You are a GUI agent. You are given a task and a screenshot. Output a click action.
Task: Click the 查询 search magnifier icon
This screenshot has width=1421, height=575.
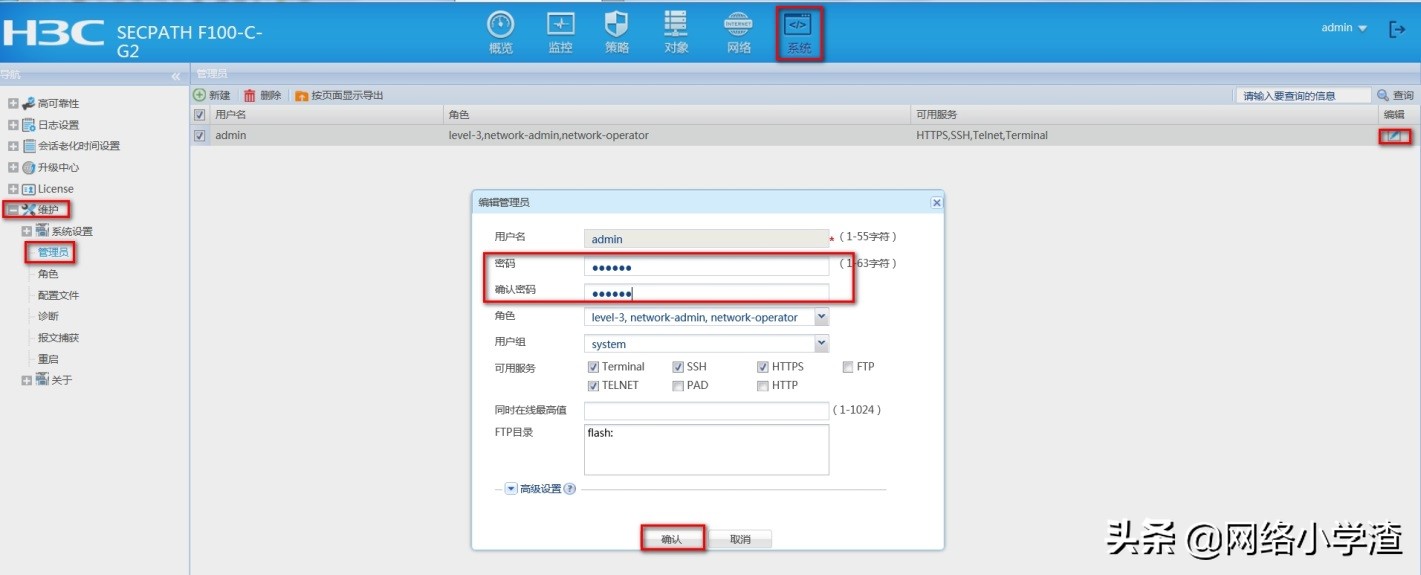coord(1383,95)
